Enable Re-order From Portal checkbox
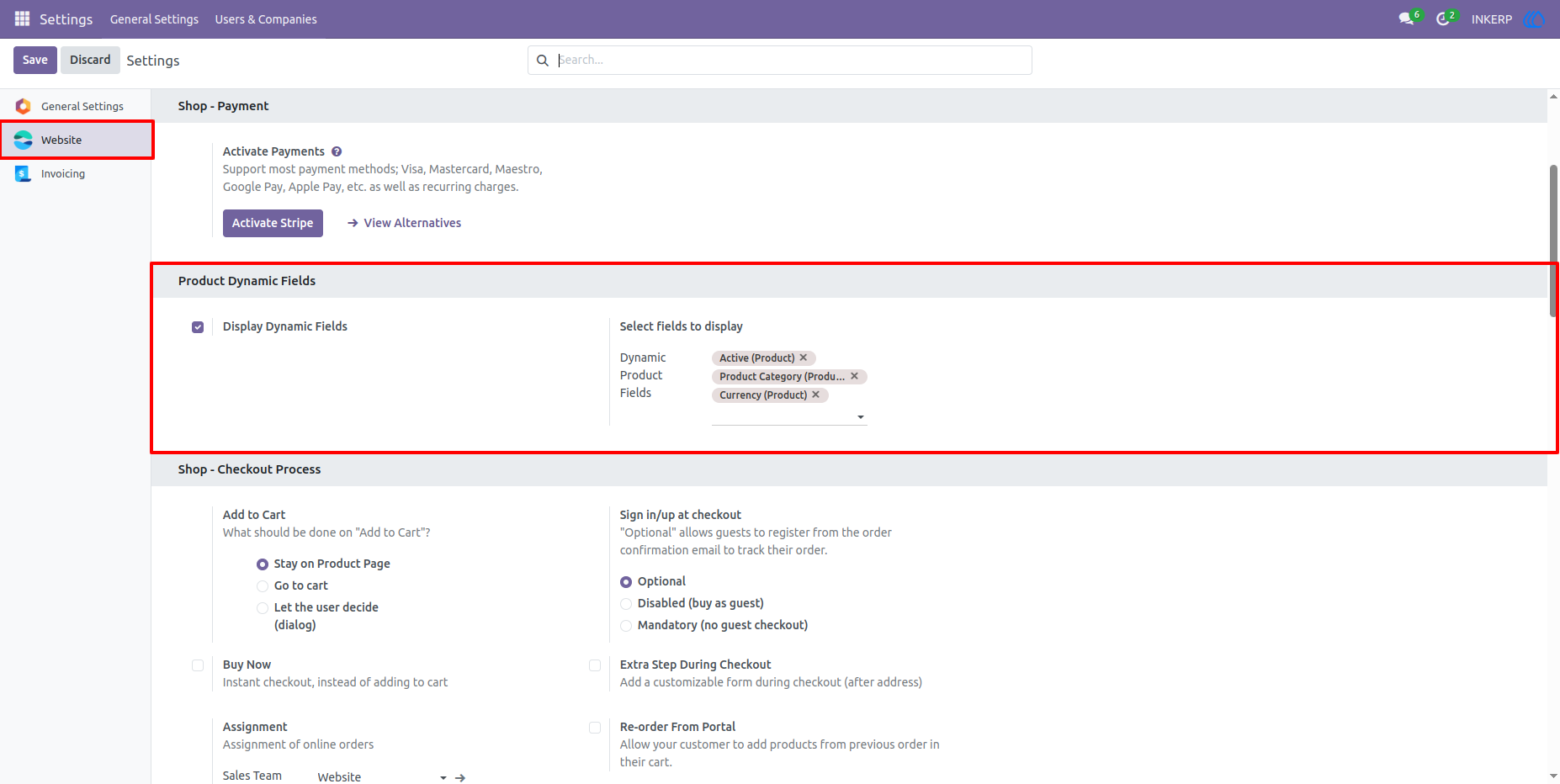The image size is (1560, 784). (595, 728)
